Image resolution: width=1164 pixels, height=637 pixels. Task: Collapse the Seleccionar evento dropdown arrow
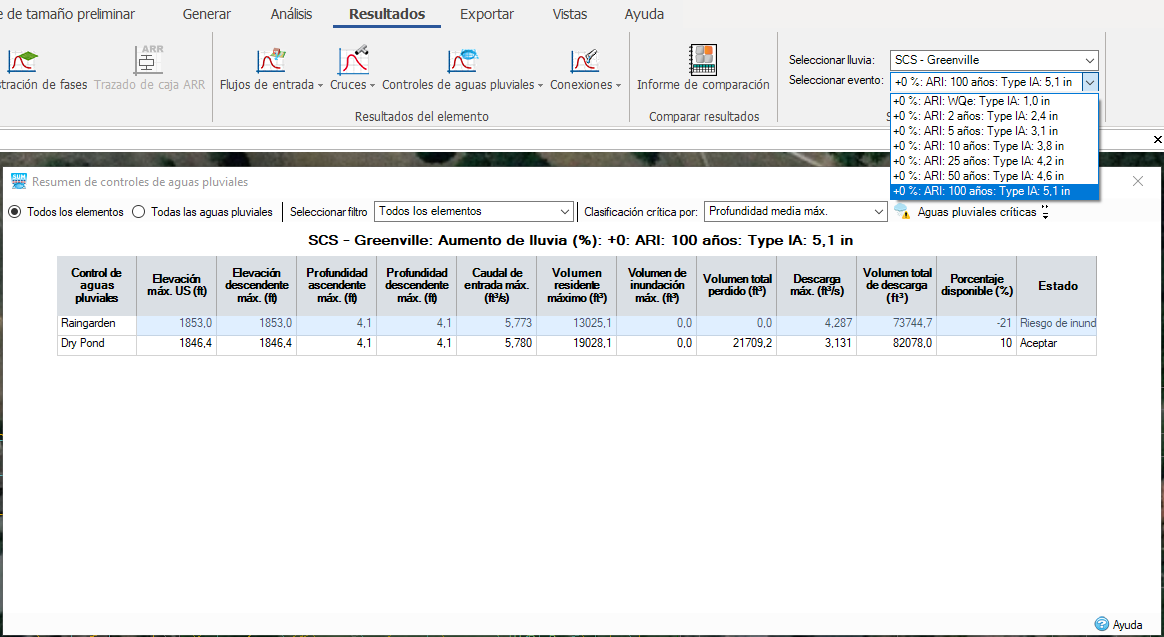[1090, 82]
